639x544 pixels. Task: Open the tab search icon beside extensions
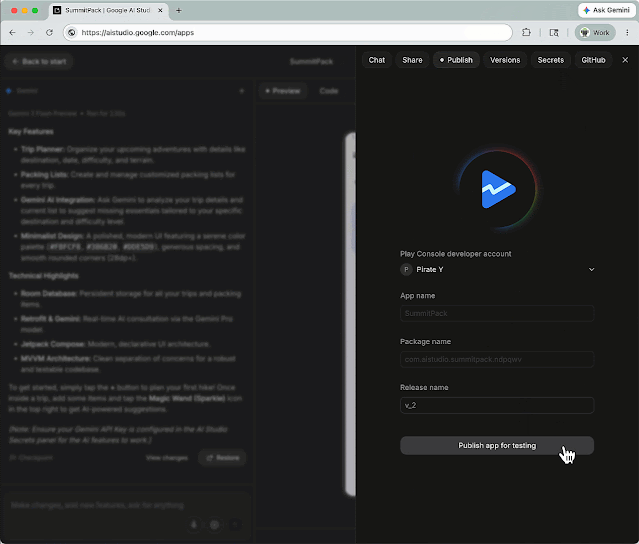tap(554, 33)
